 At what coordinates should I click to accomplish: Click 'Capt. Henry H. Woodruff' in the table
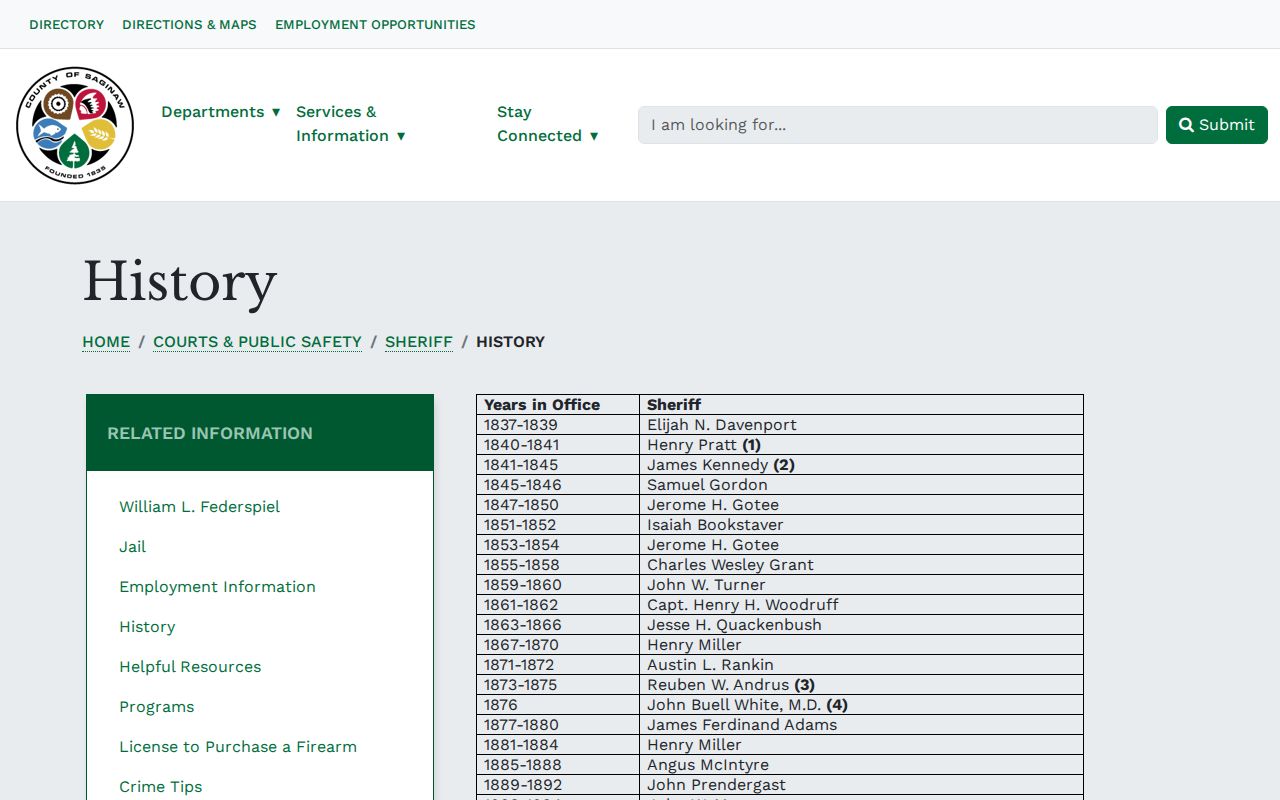click(x=861, y=605)
